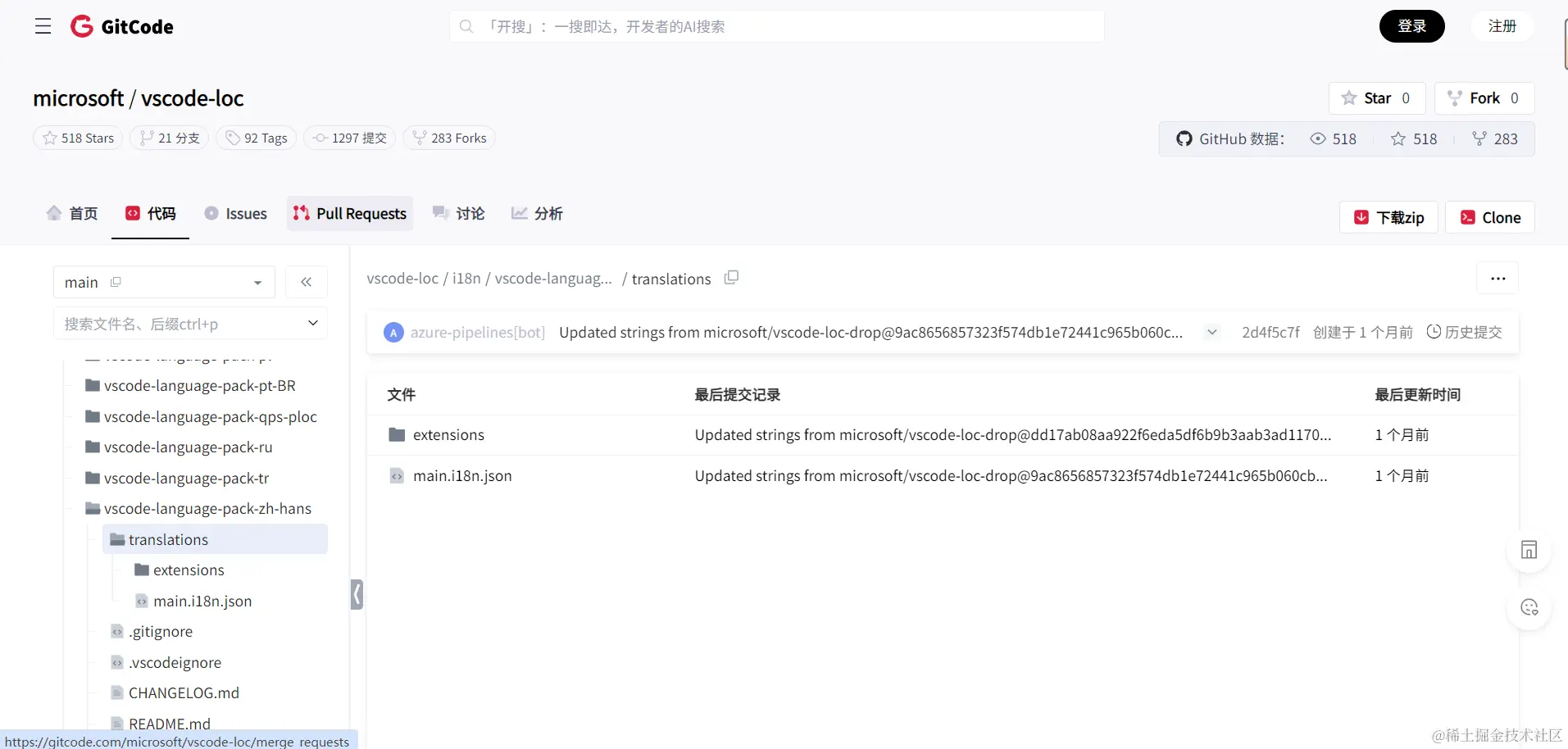Viewport: 1568px width, 749px height.
Task: Expand the file search dropdown chevron
Action: point(312,323)
